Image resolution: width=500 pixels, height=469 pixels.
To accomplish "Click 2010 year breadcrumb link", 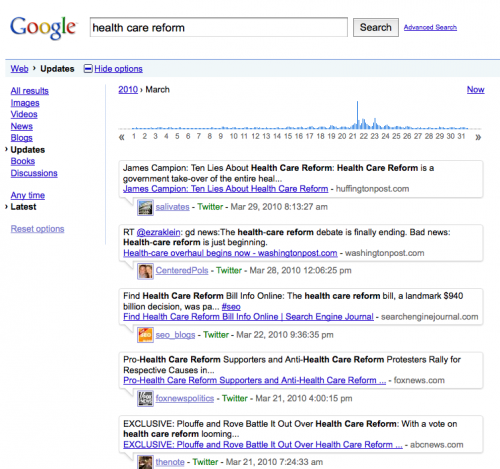I will [x=128, y=90].
